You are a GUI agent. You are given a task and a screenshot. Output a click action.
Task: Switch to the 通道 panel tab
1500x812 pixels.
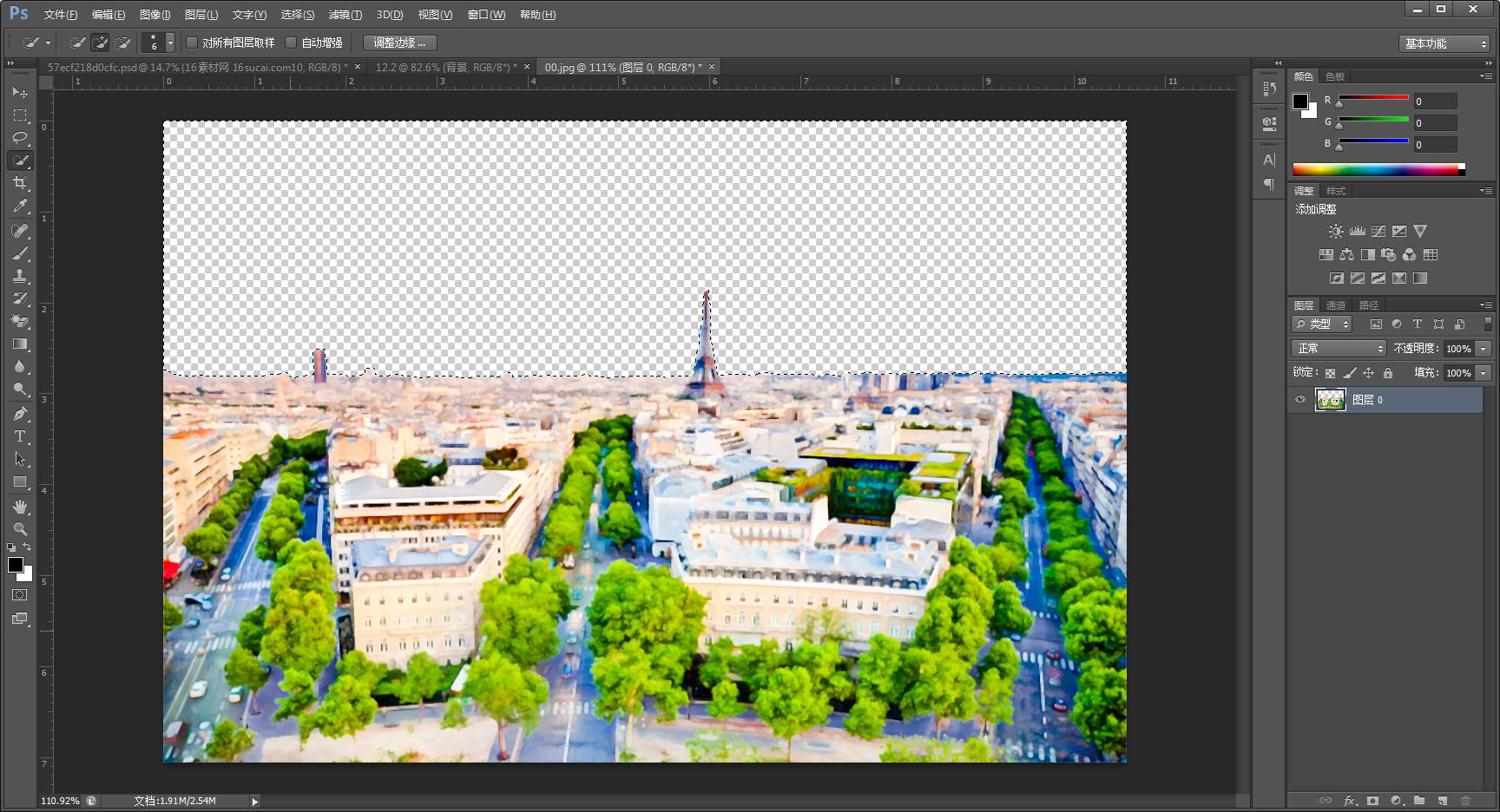[1335, 305]
